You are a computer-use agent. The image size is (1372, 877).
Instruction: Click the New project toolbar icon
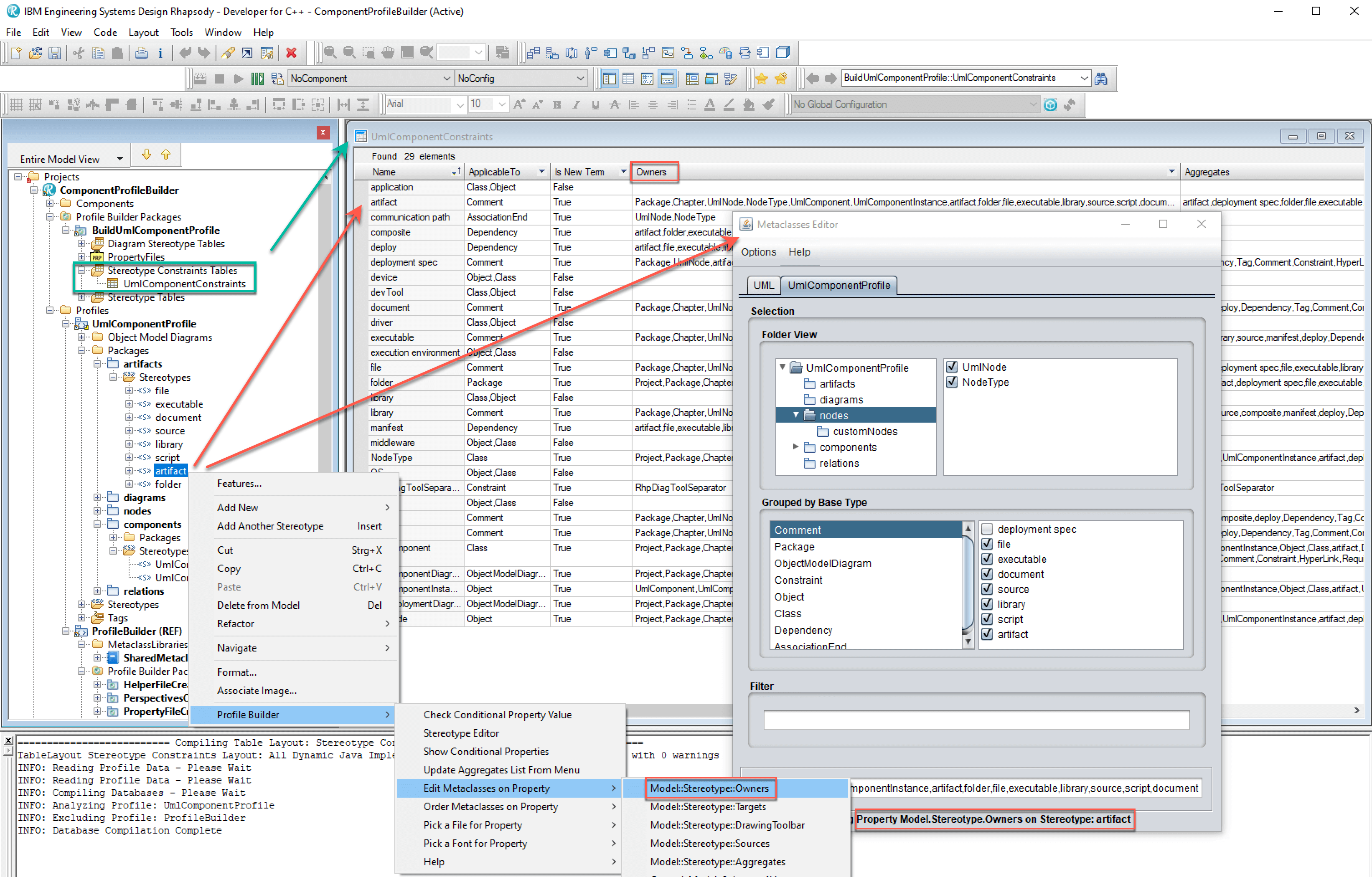tap(16, 53)
